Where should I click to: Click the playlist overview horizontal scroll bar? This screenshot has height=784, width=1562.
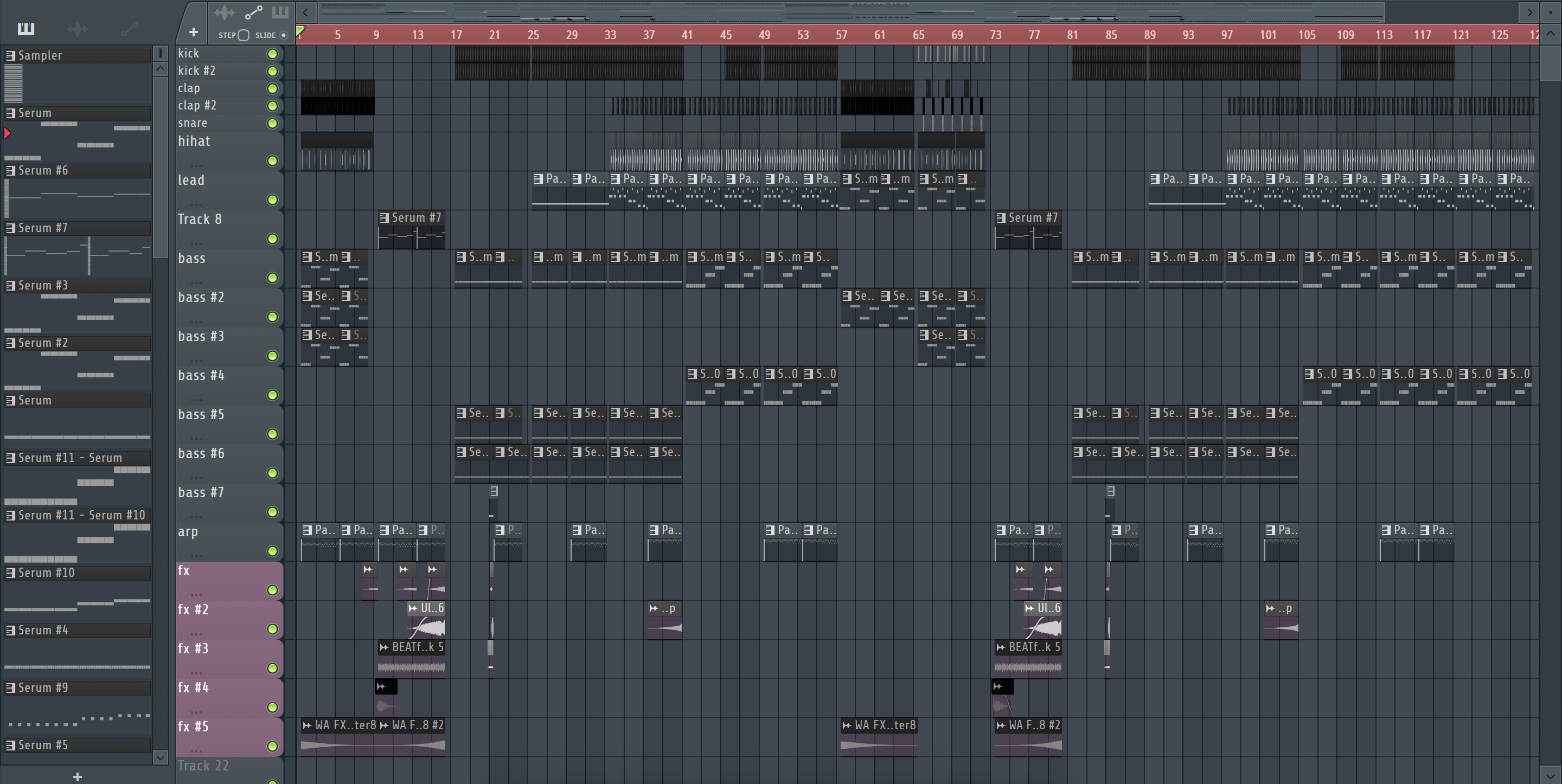852,11
